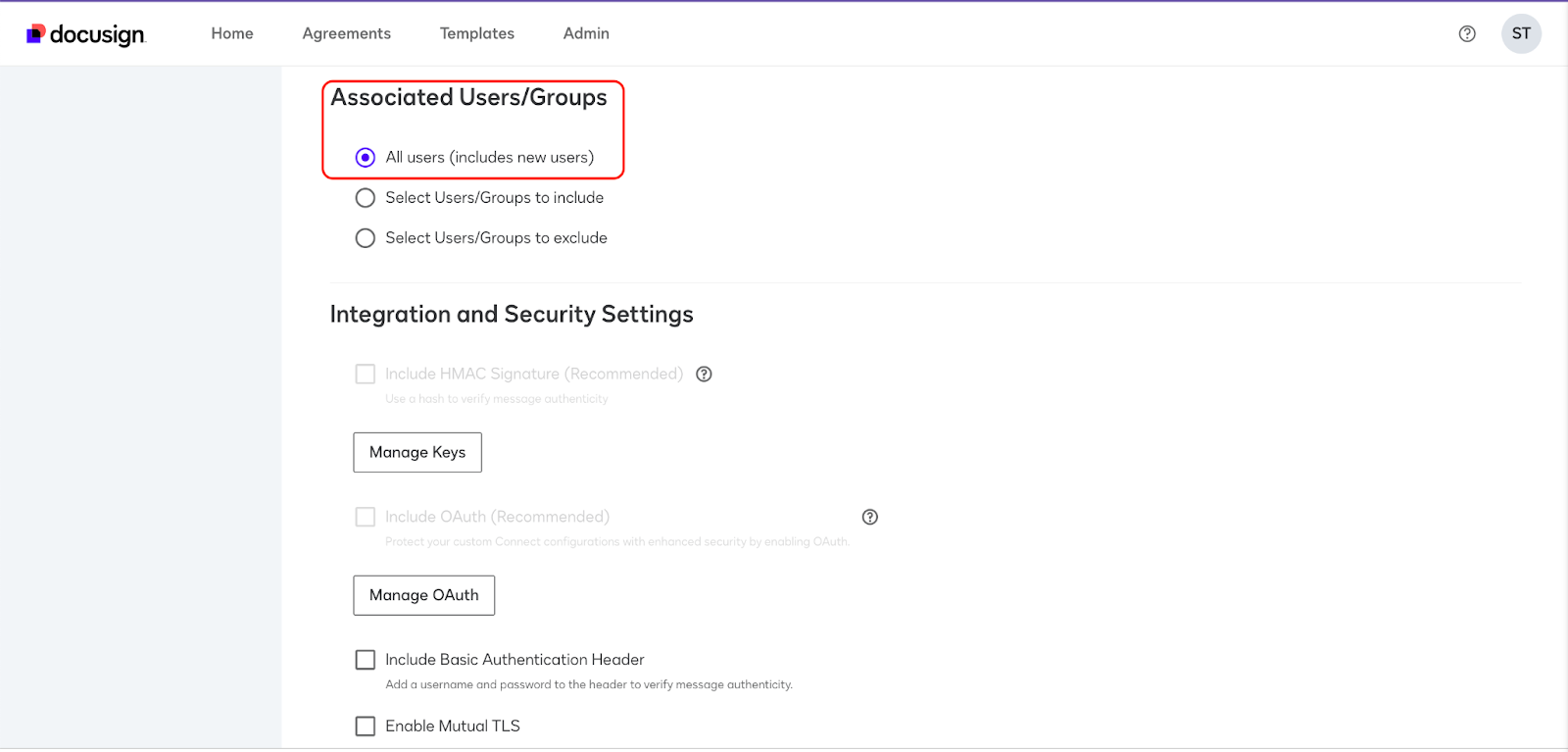
Task: Choose Select Users/Groups to exclude
Action: pos(366,238)
